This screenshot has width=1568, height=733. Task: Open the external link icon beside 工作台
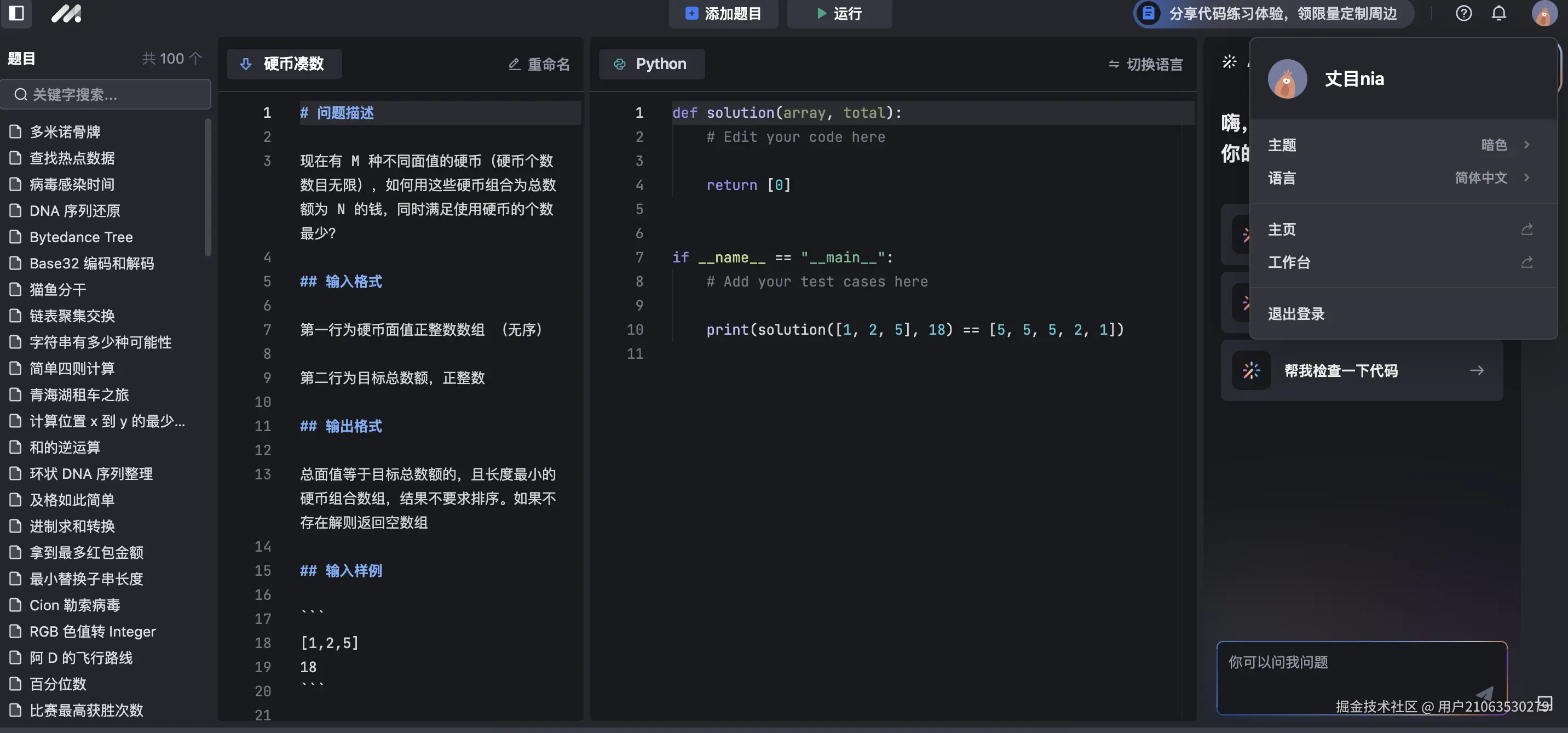pos(1526,262)
